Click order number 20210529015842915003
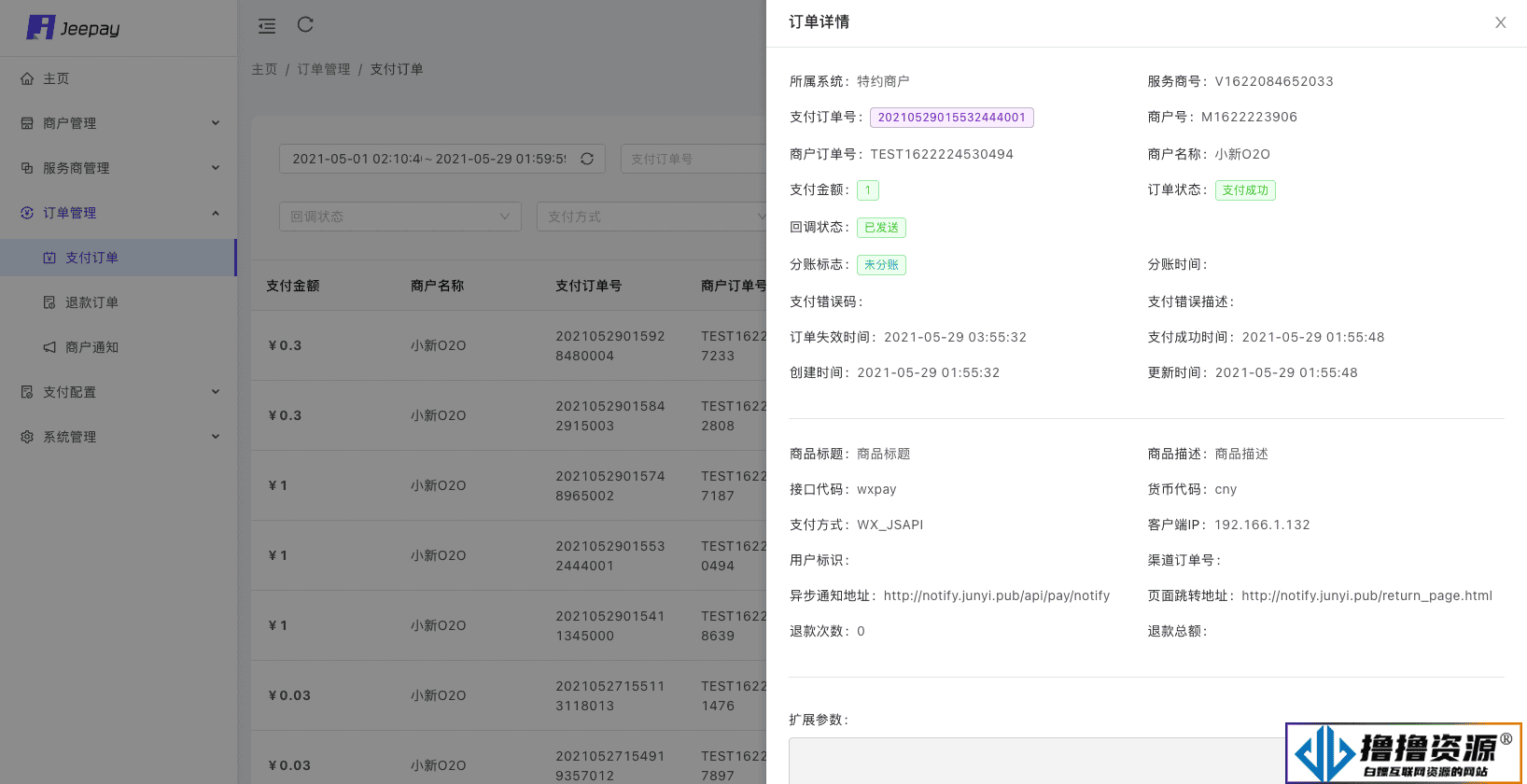The height and width of the screenshot is (784, 1527). pyautogui.click(x=610, y=415)
